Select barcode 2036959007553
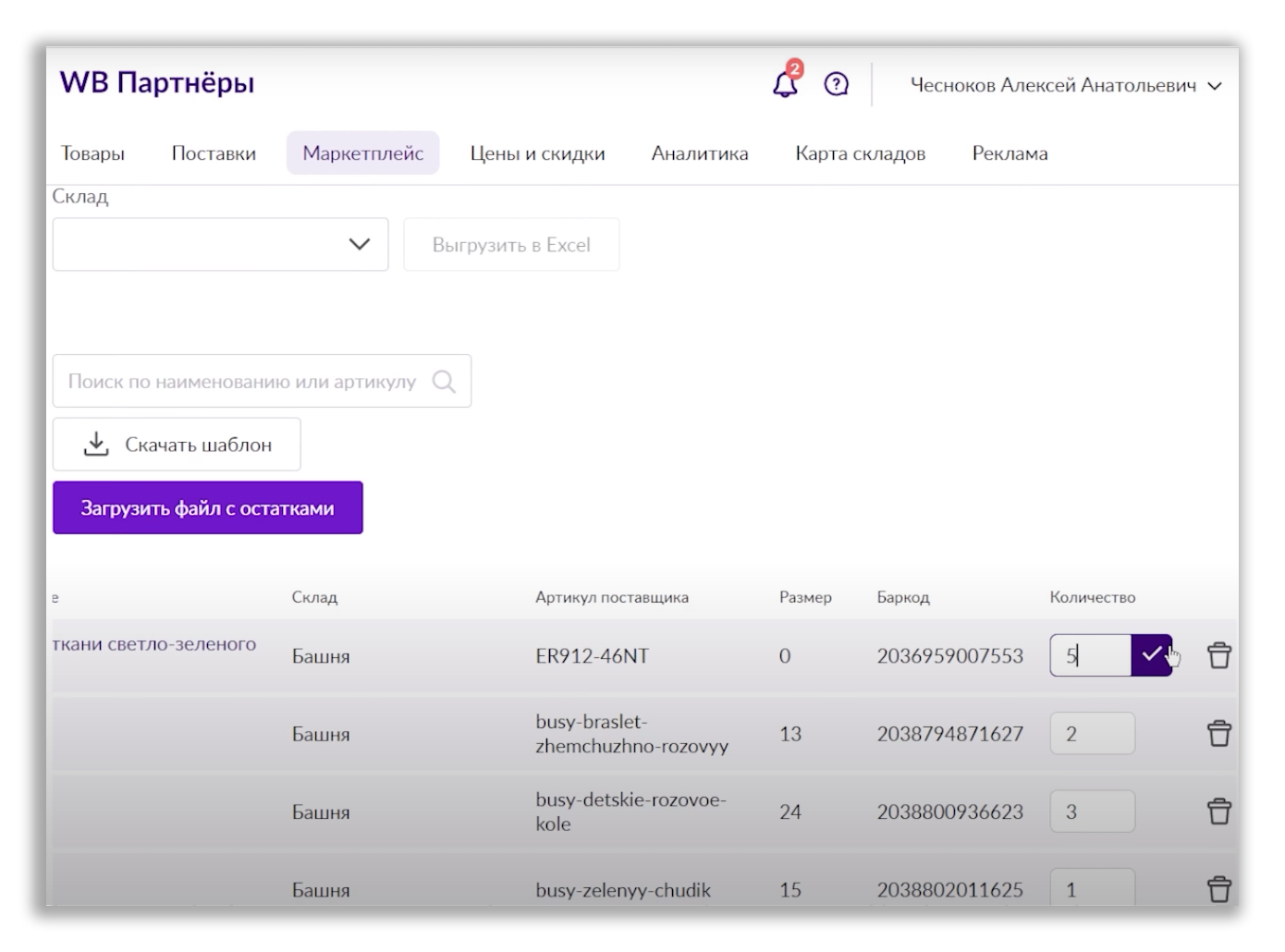The image size is (1285, 952). click(949, 655)
